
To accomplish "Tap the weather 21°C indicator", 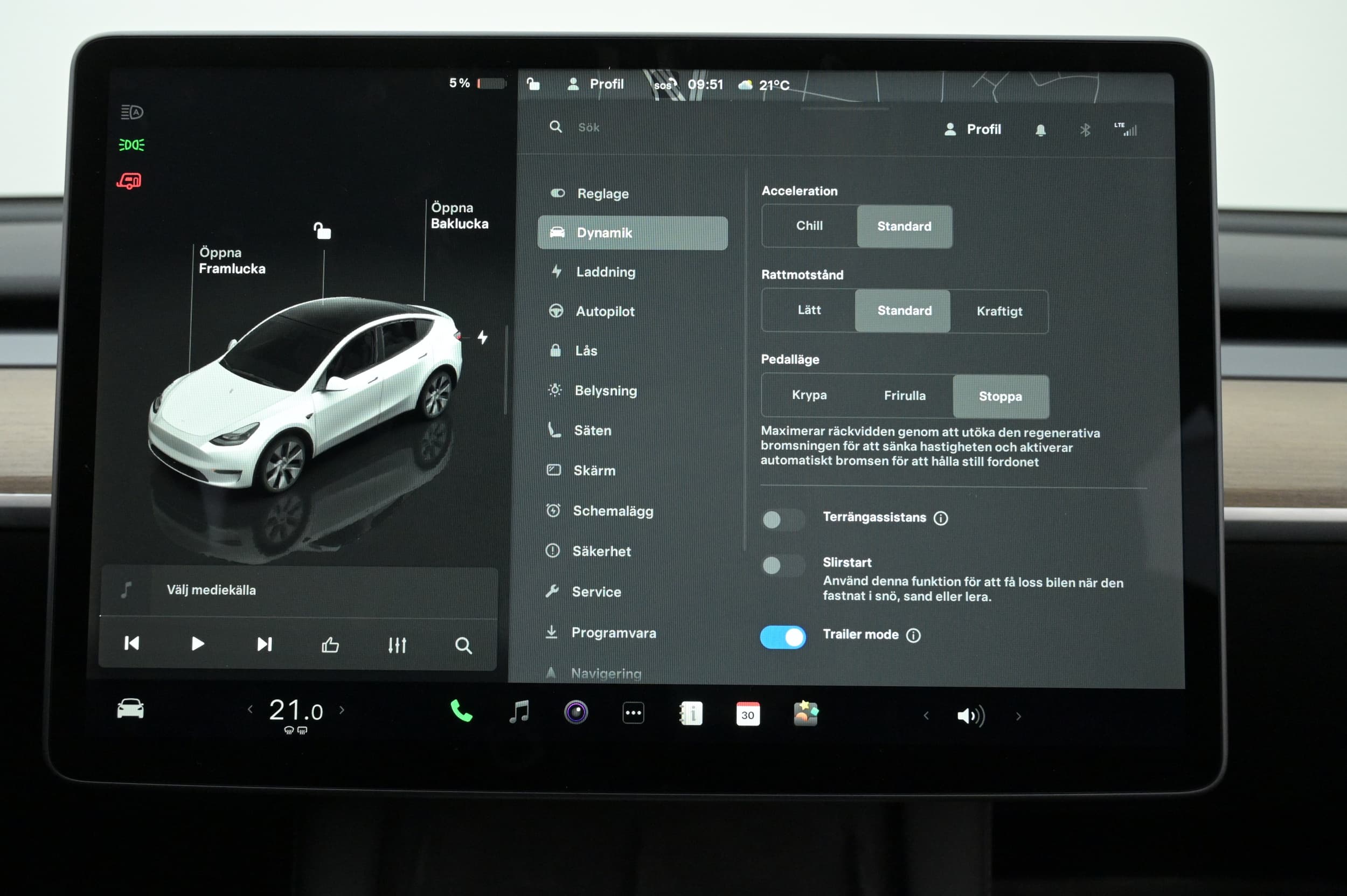I will click(x=765, y=85).
